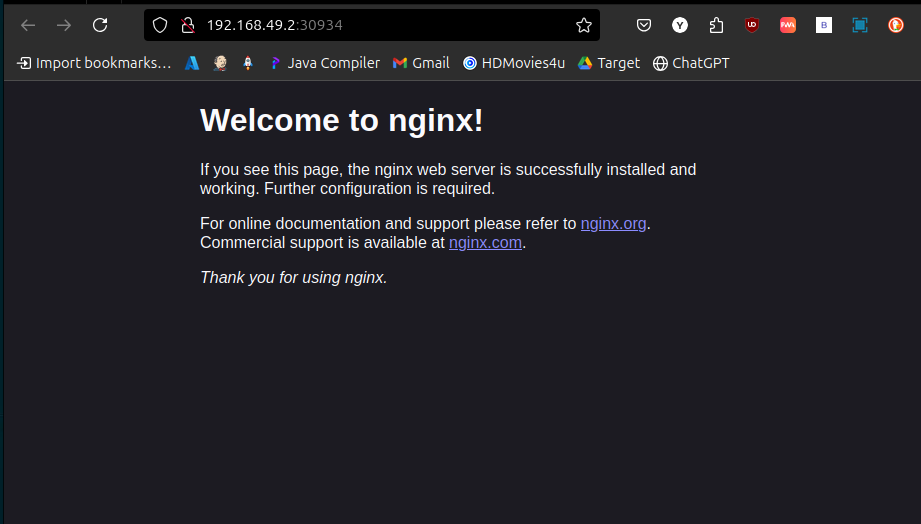
Task: Click the round Y account icon
Action: tap(680, 25)
